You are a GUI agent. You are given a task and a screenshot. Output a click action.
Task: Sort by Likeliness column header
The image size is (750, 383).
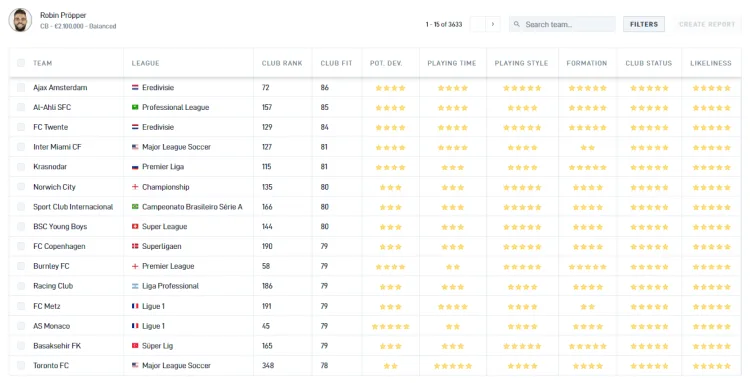[711, 63]
